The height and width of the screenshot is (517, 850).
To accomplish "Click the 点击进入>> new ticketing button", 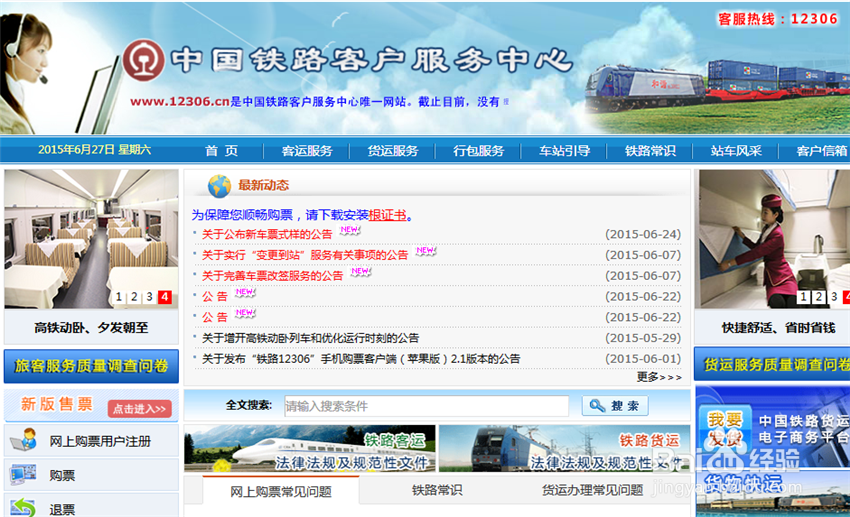I will [x=140, y=409].
